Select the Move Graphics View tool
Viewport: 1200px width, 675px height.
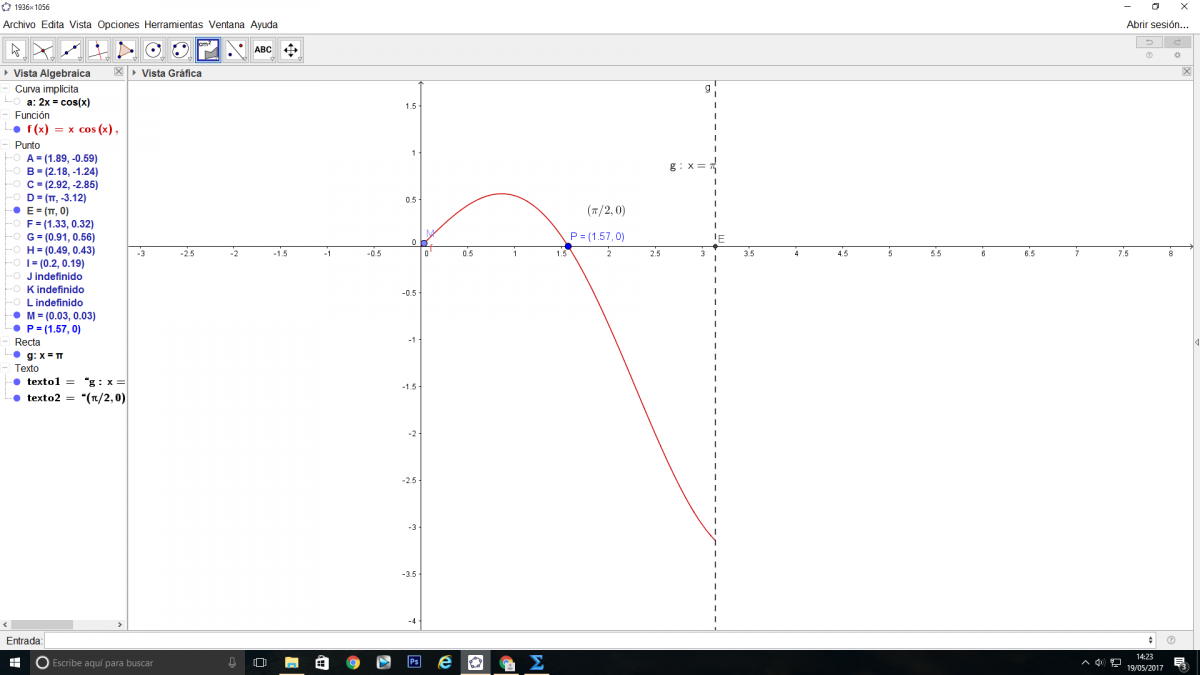click(x=291, y=49)
